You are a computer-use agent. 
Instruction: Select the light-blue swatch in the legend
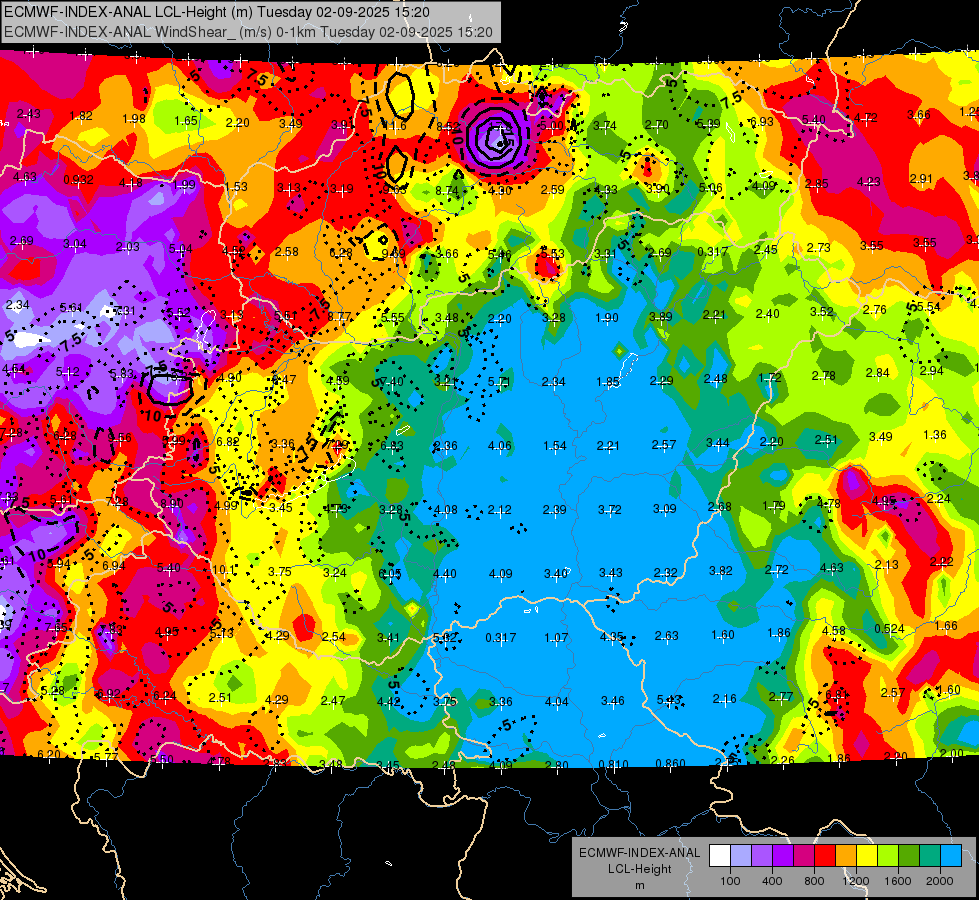click(x=951, y=856)
